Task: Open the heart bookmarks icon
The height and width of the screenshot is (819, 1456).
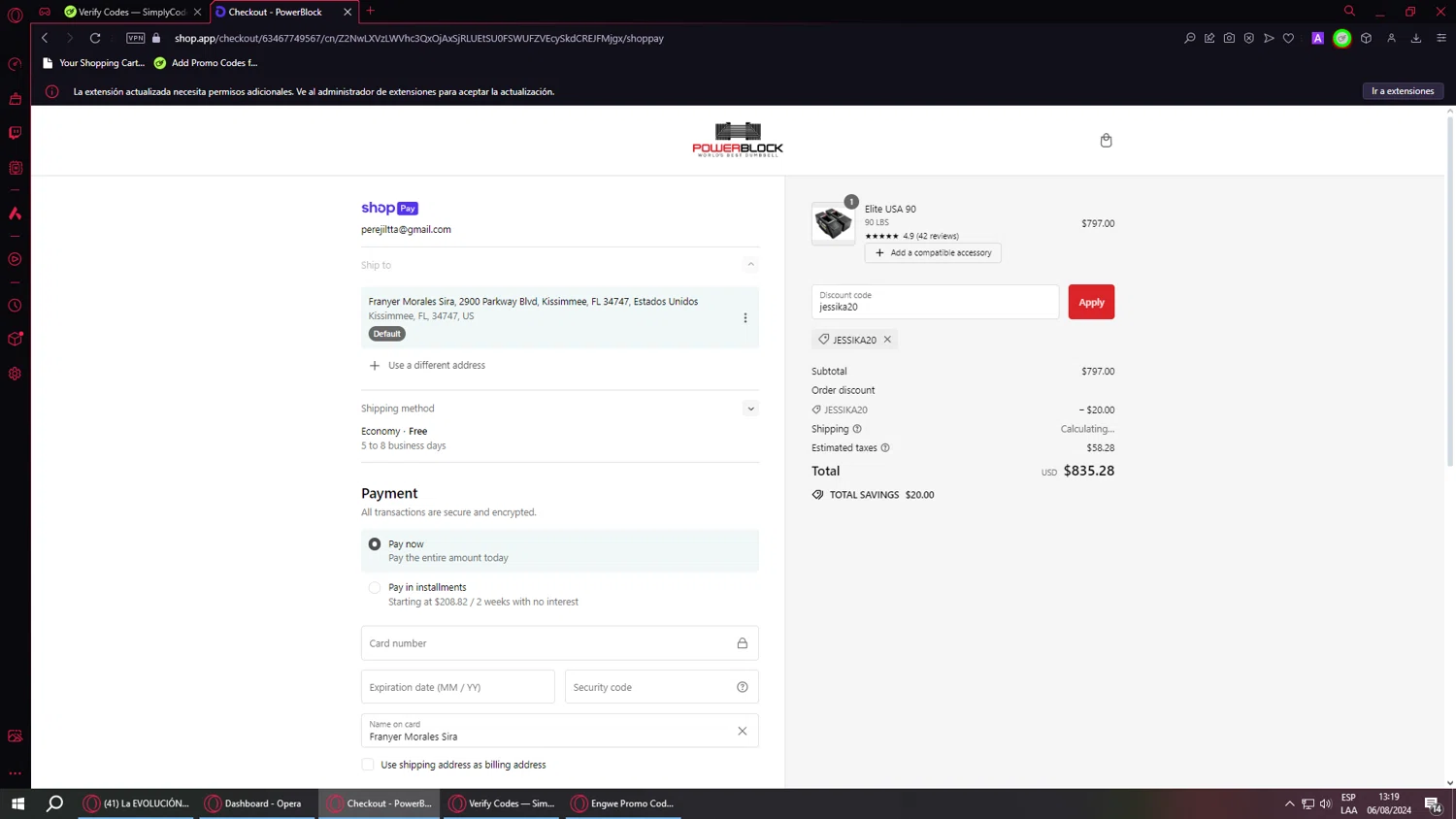Action: tap(1288, 38)
